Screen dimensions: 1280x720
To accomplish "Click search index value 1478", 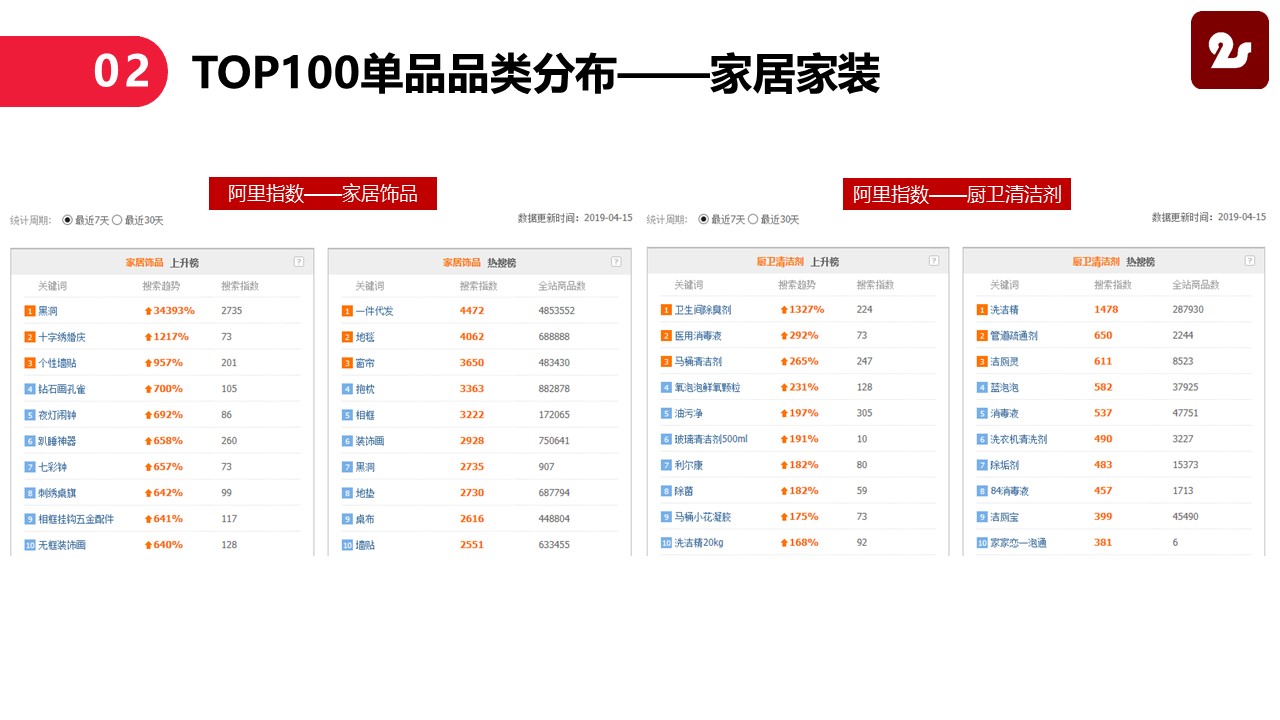I will click(x=1106, y=310).
